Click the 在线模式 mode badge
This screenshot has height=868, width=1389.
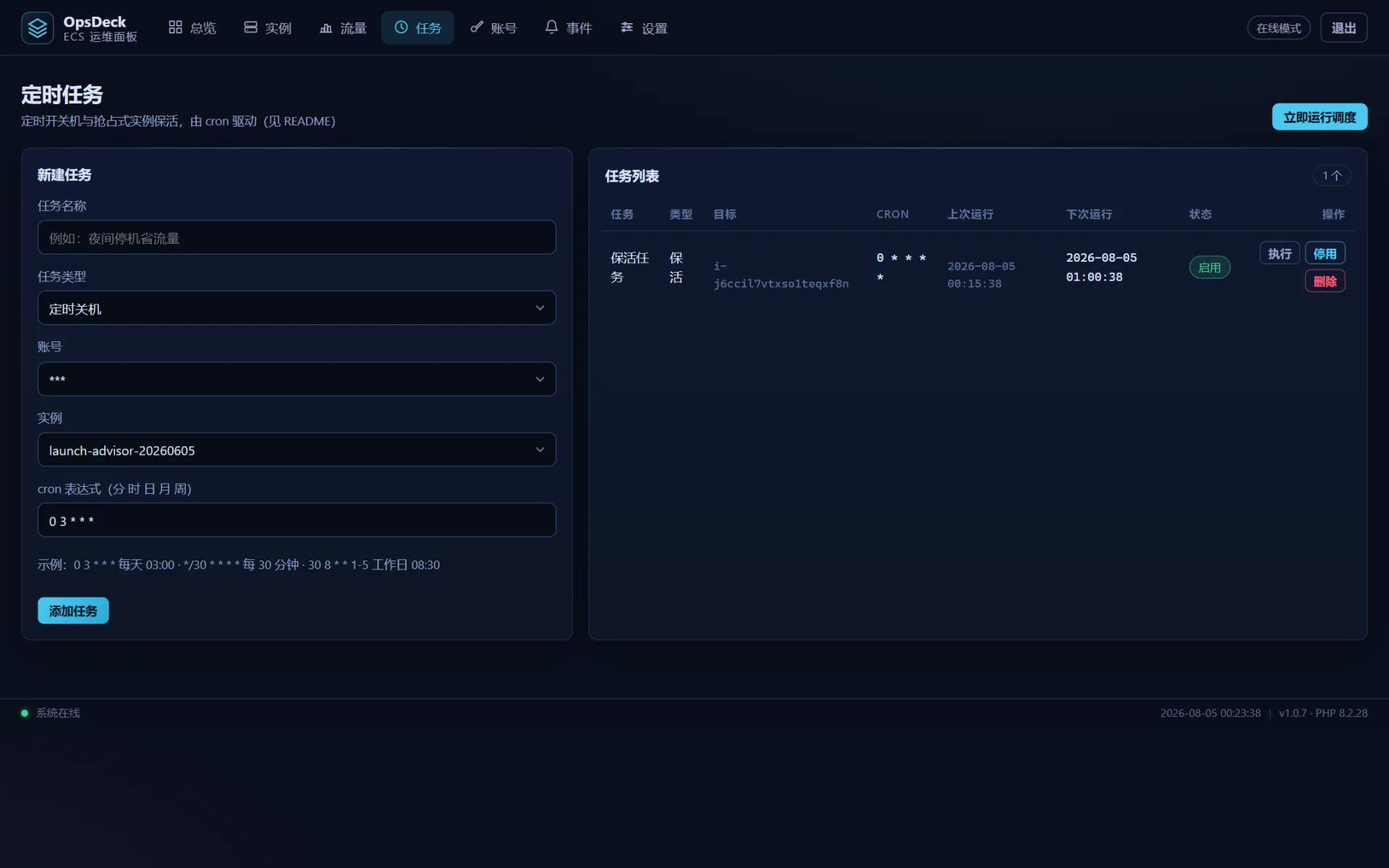[x=1278, y=28]
